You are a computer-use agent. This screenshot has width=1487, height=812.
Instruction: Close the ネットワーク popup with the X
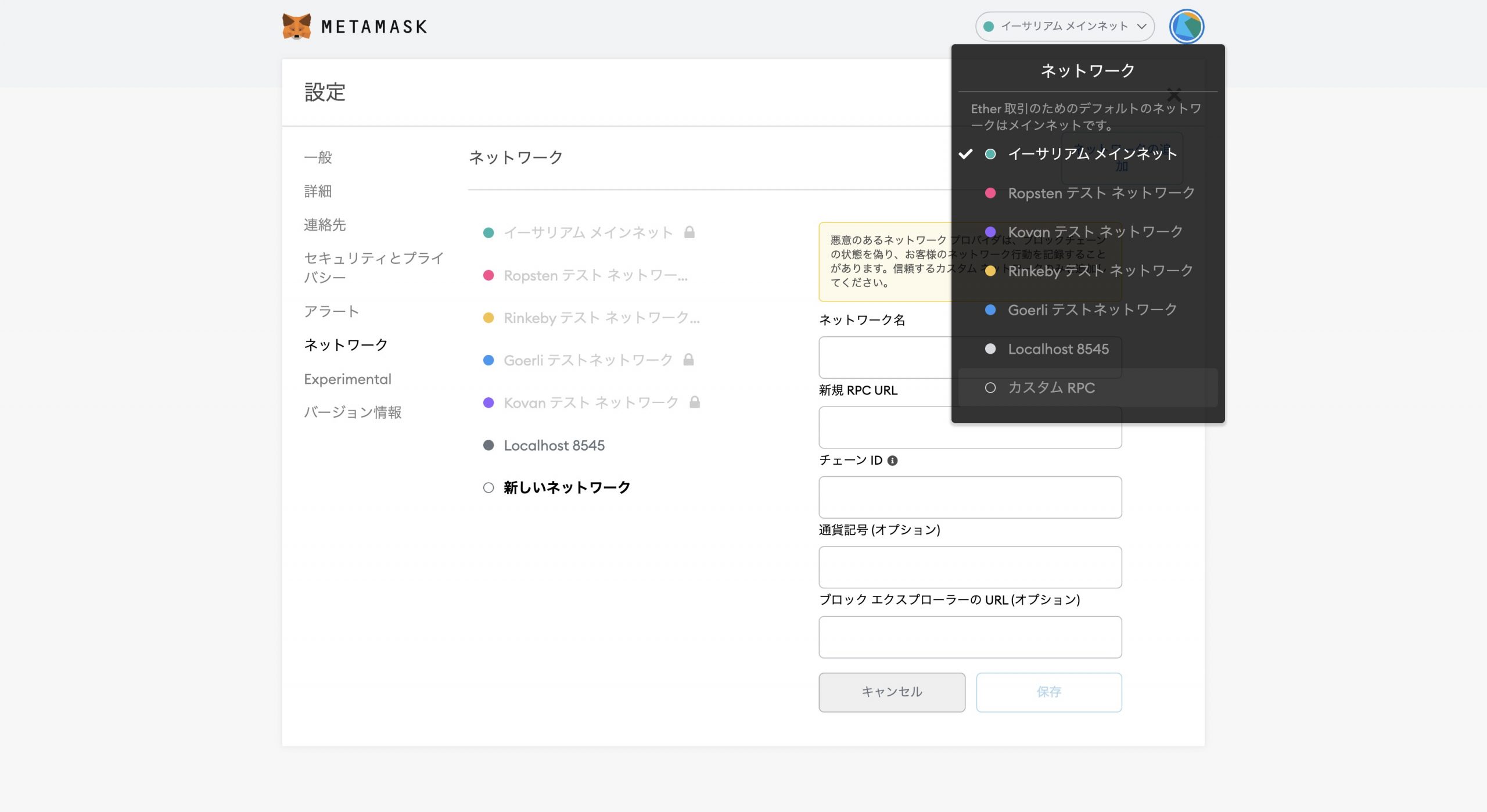(x=1174, y=95)
